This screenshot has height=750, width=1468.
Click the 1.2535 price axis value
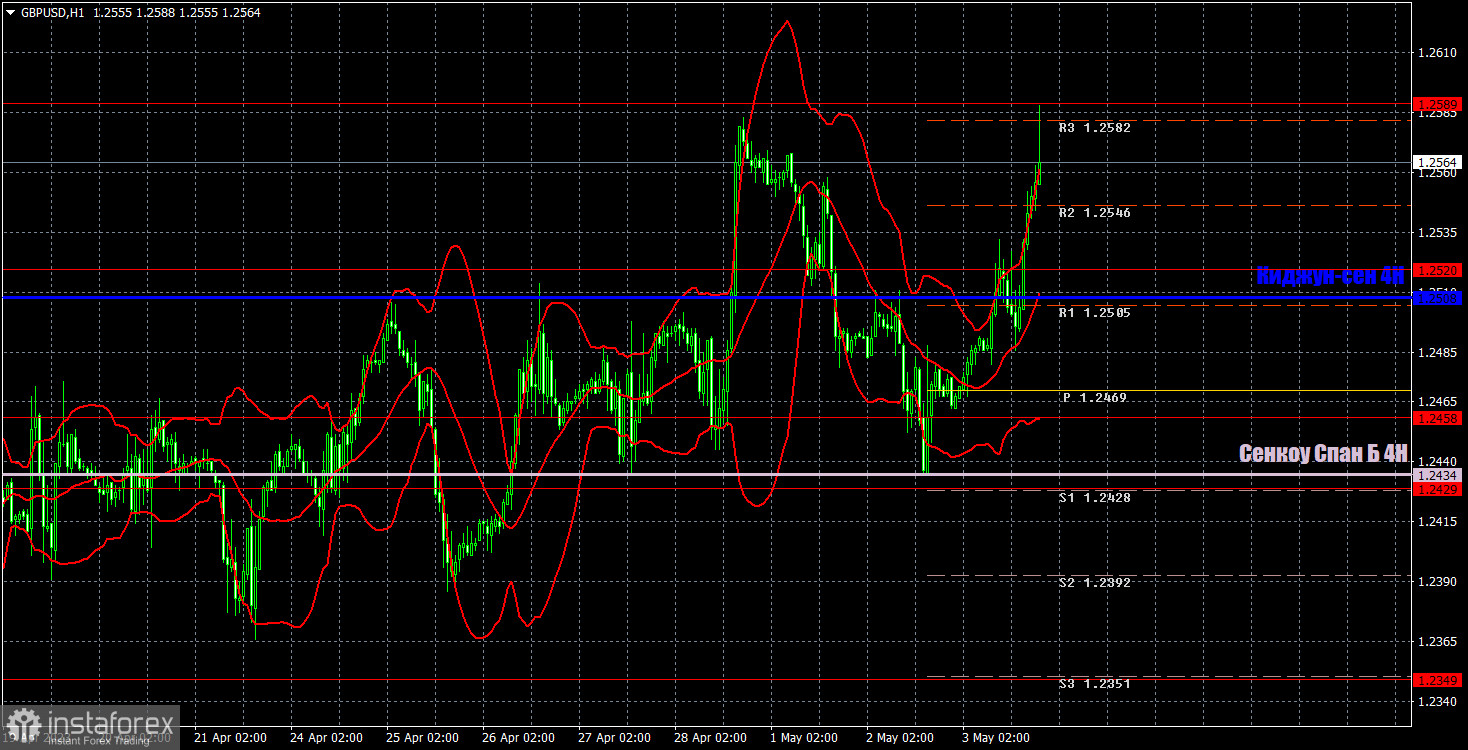click(x=1437, y=233)
